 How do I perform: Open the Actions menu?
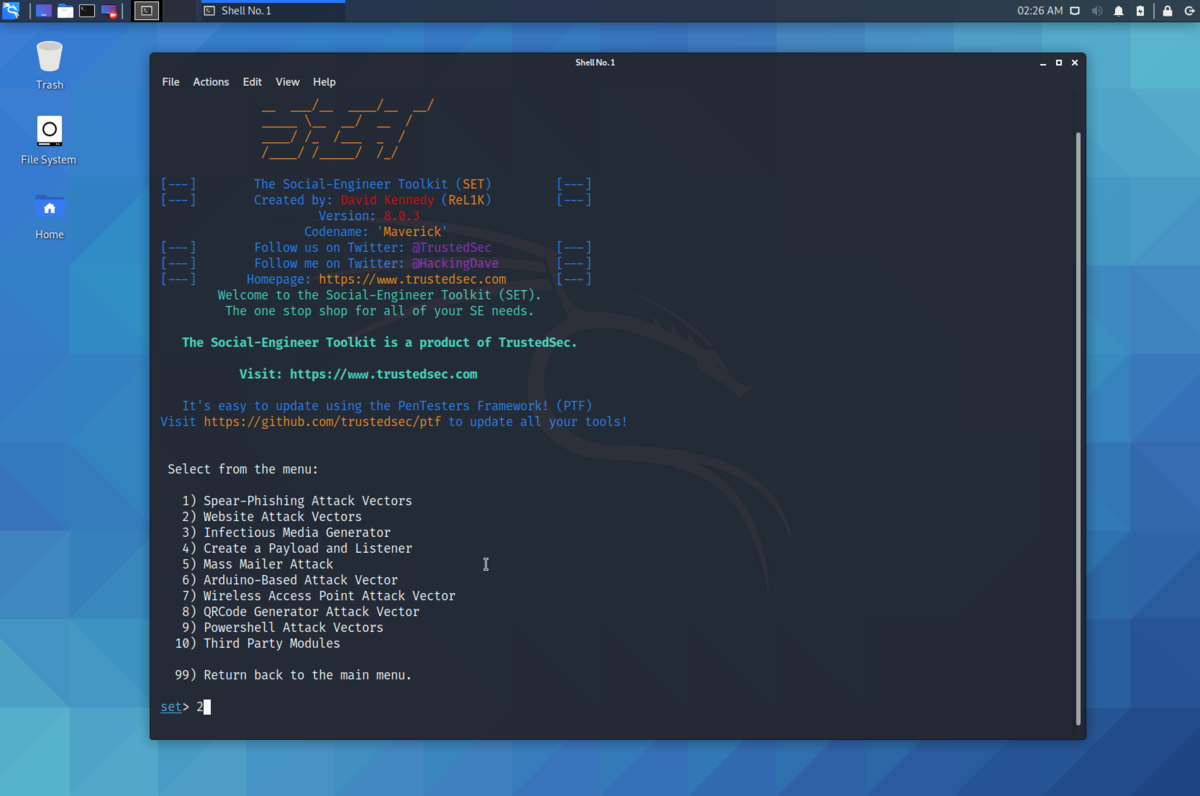211,82
